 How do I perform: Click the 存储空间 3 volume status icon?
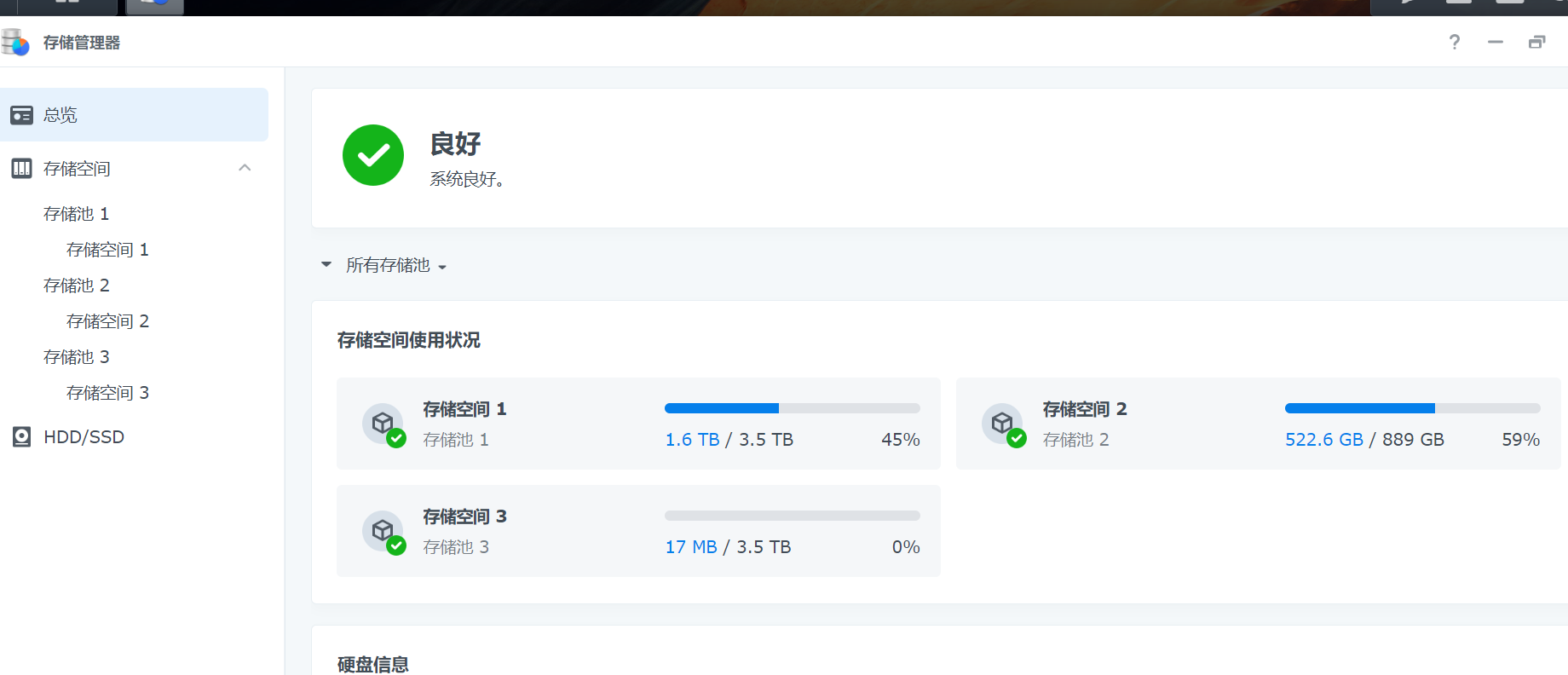point(383,532)
